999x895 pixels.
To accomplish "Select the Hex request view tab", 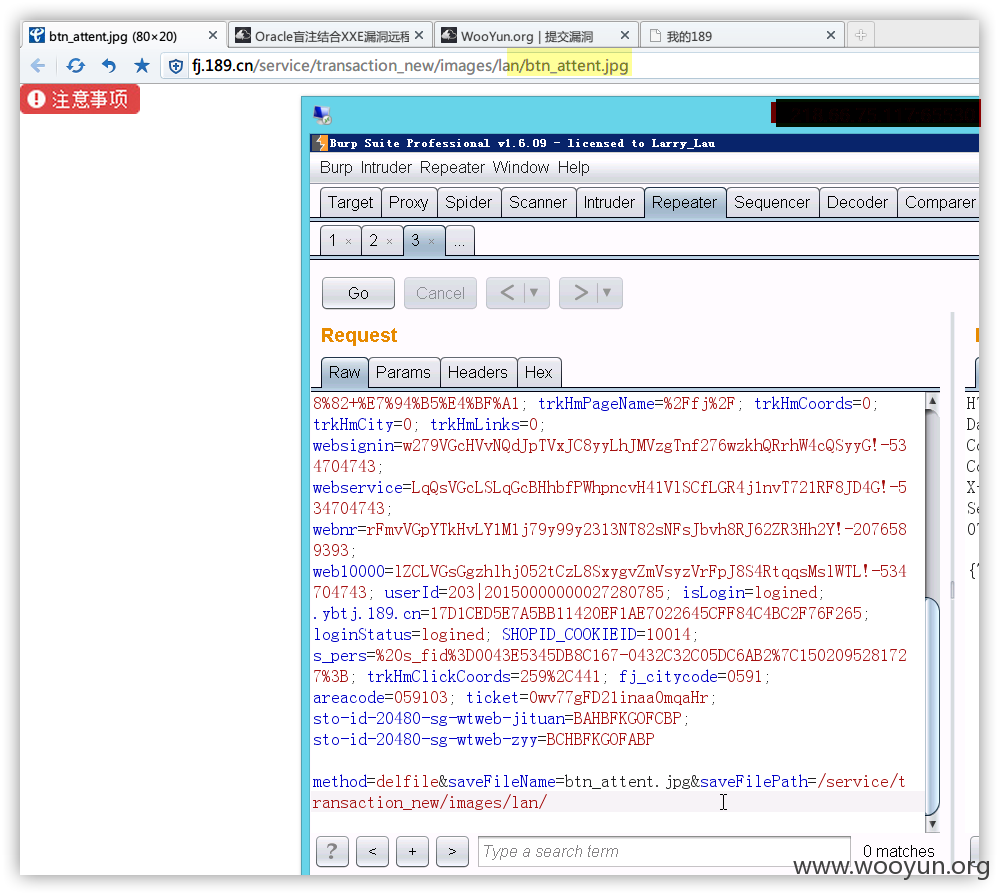I will (x=538, y=373).
